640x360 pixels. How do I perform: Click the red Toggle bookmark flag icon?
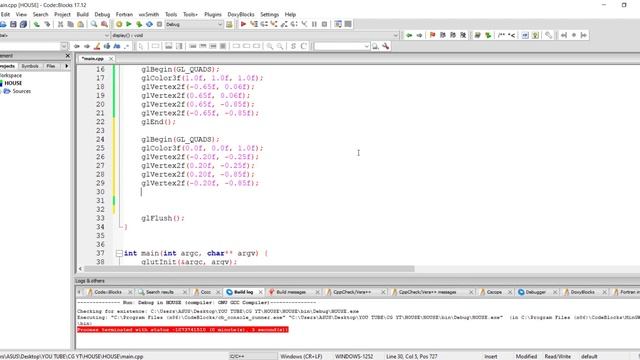(432, 36)
